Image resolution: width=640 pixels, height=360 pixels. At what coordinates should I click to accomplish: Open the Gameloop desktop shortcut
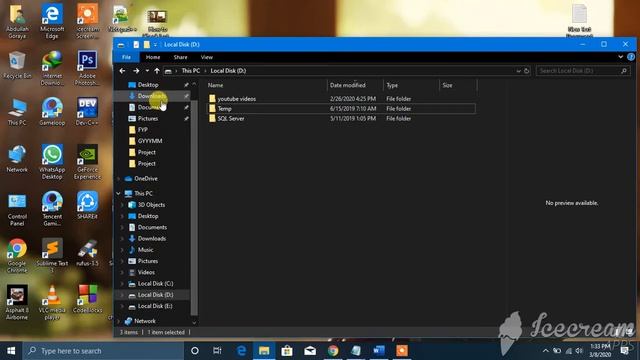coord(52,111)
